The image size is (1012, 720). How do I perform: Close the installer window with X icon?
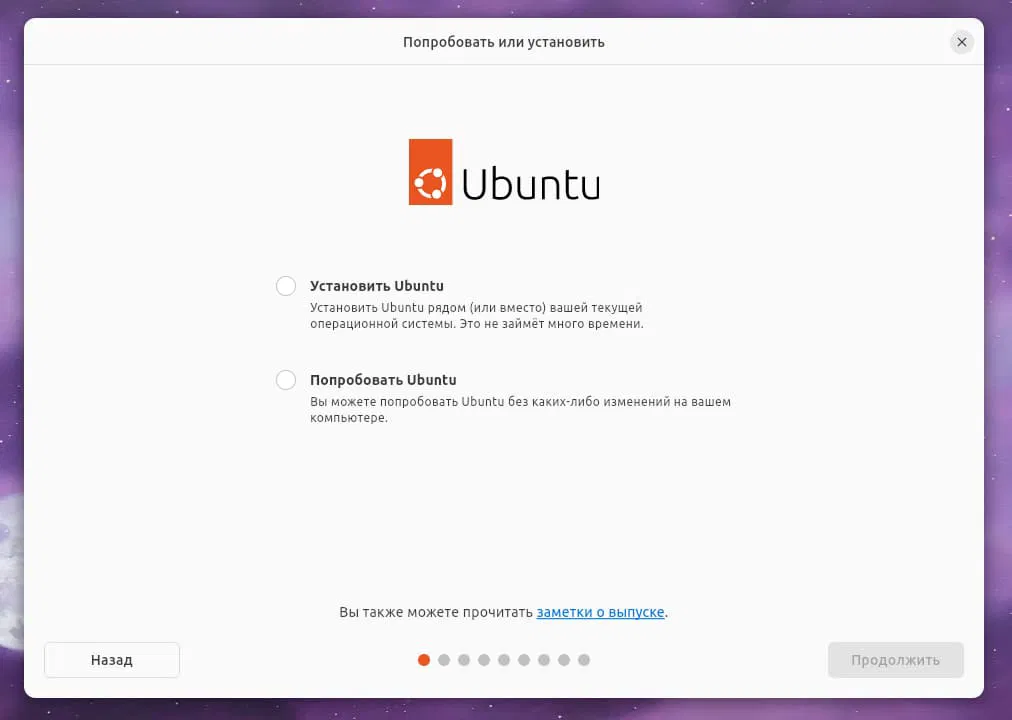tap(962, 42)
